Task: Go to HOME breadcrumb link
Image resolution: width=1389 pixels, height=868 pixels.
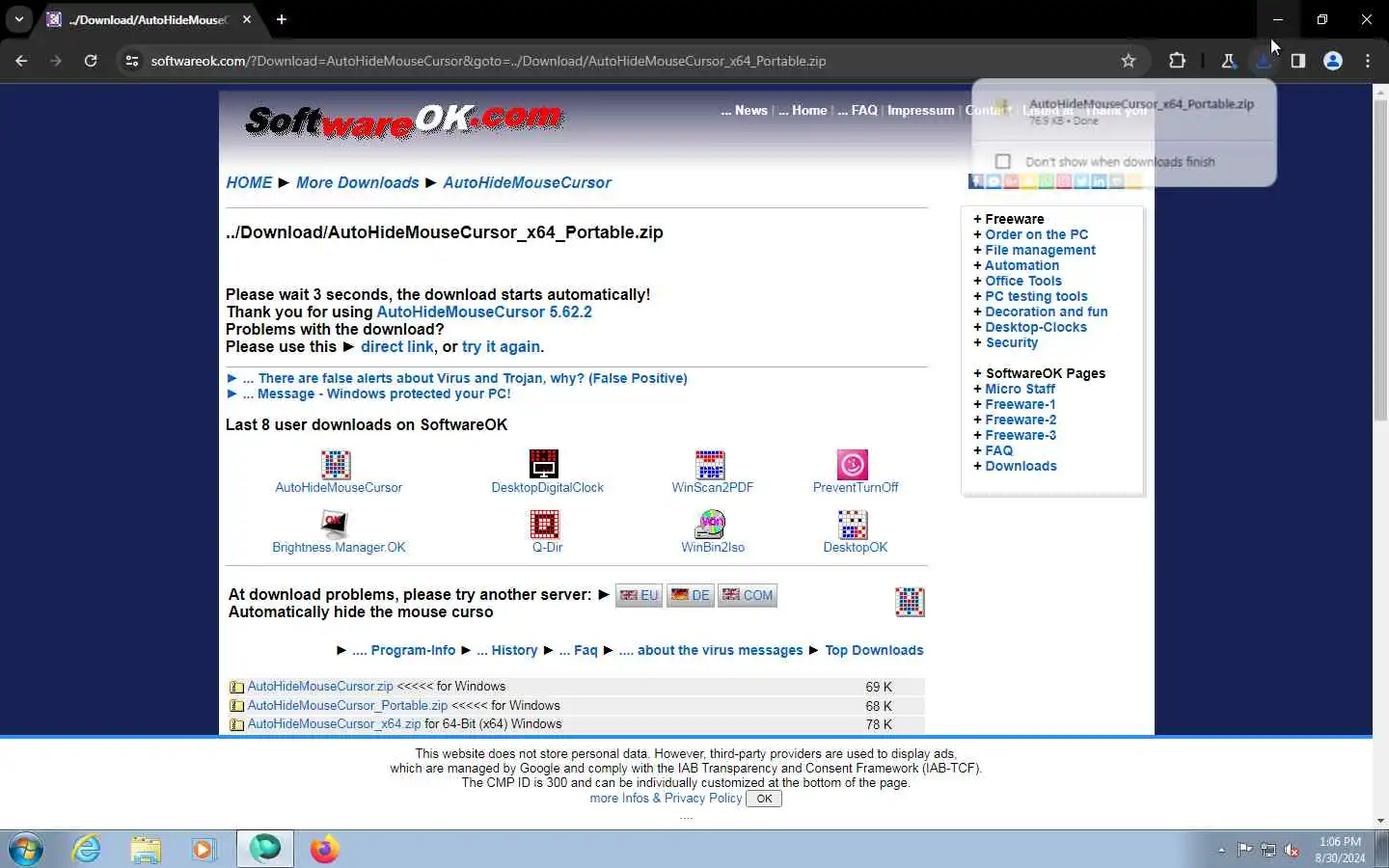Action: tap(249, 182)
